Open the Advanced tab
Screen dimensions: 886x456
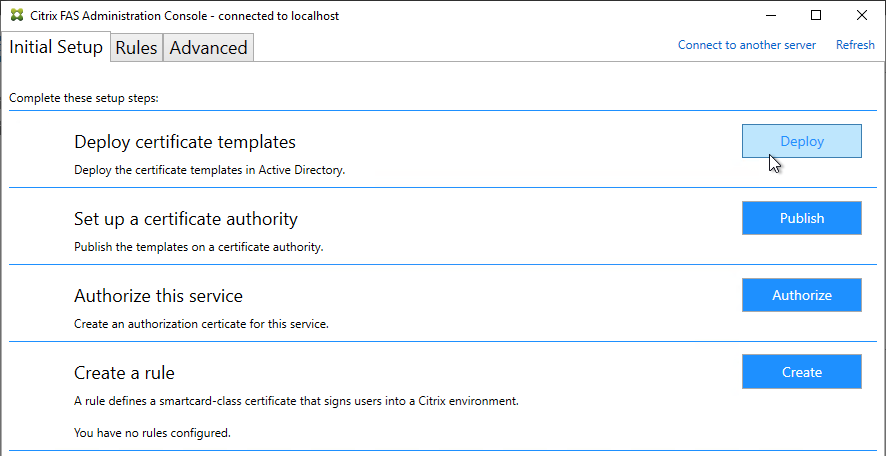[208, 48]
